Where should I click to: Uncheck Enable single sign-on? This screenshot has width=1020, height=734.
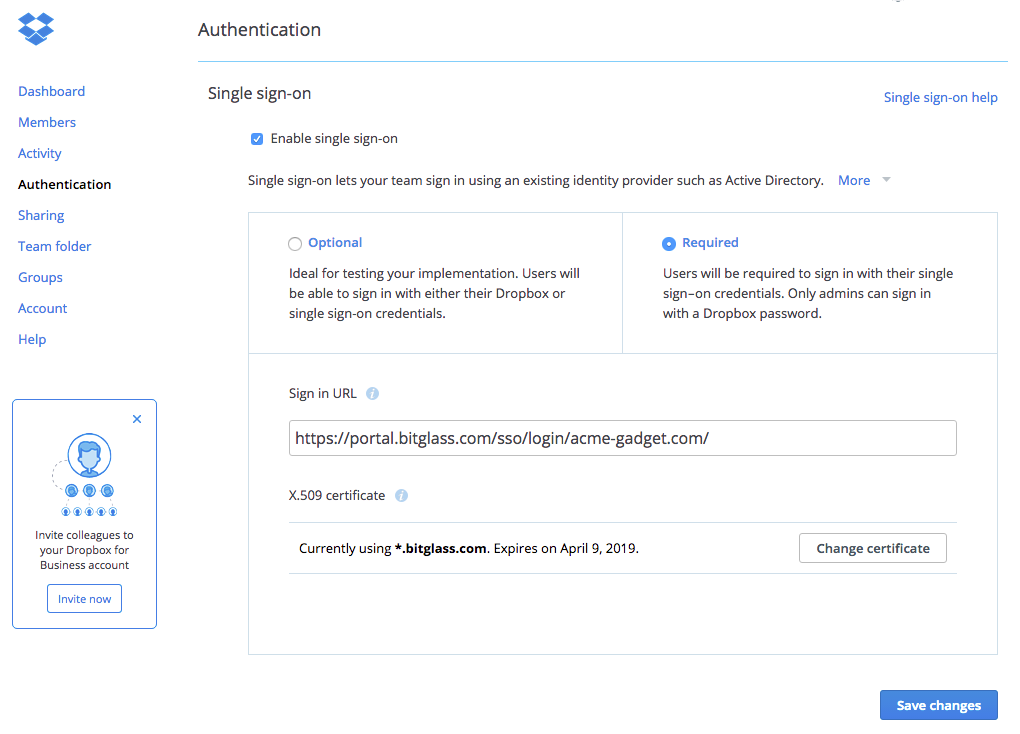[257, 138]
